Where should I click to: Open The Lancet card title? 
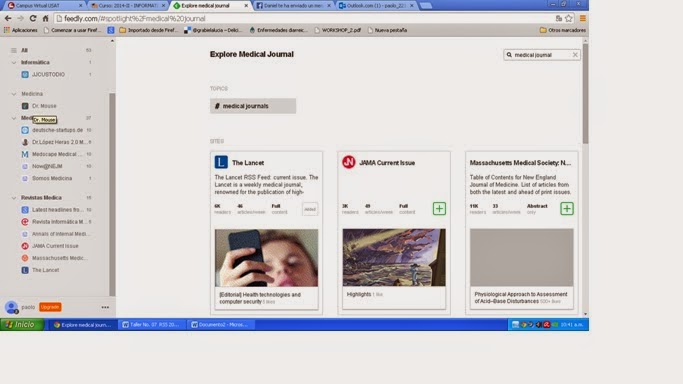(248, 162)
